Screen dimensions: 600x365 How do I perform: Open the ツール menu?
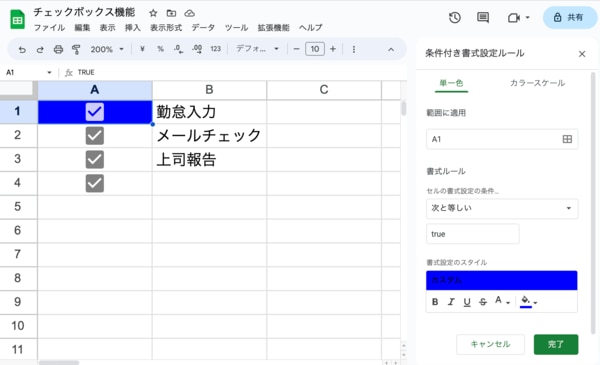pyautogui.click(x=236, y=28)
